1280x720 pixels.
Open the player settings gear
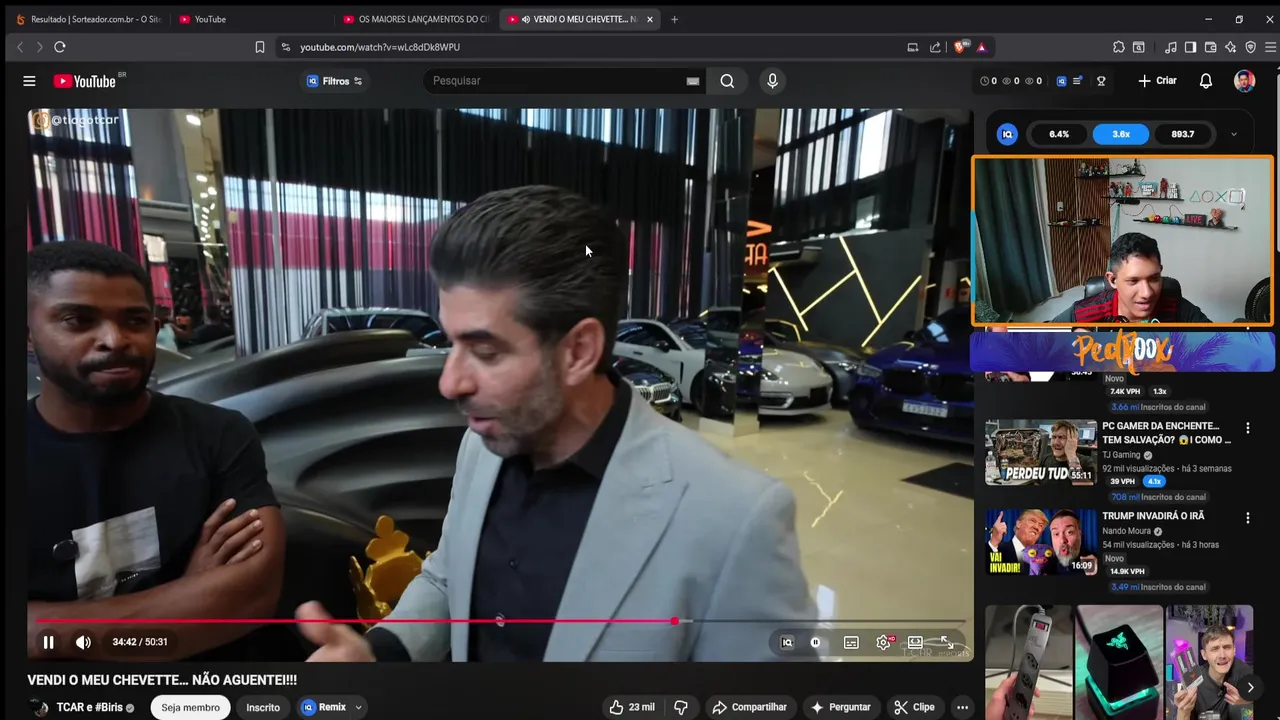[883, 643]
